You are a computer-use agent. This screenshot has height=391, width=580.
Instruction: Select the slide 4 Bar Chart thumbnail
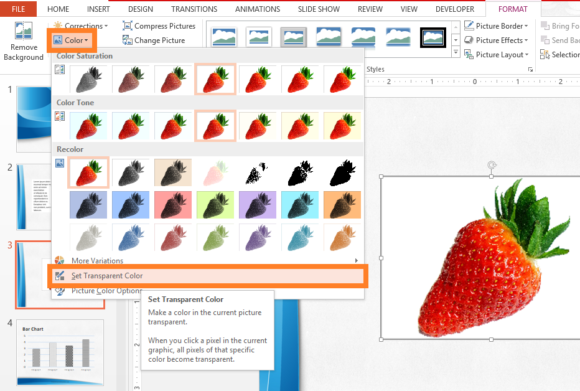click(60, 353)
